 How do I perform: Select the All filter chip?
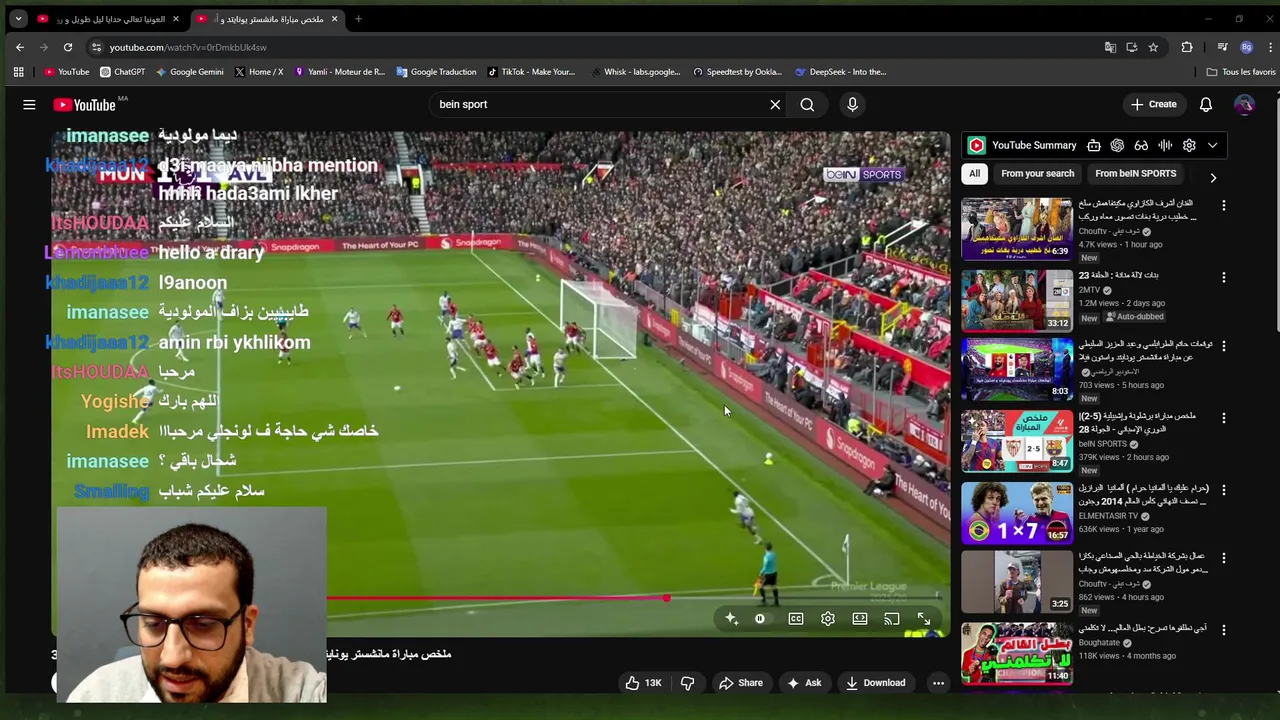point(974,173)
